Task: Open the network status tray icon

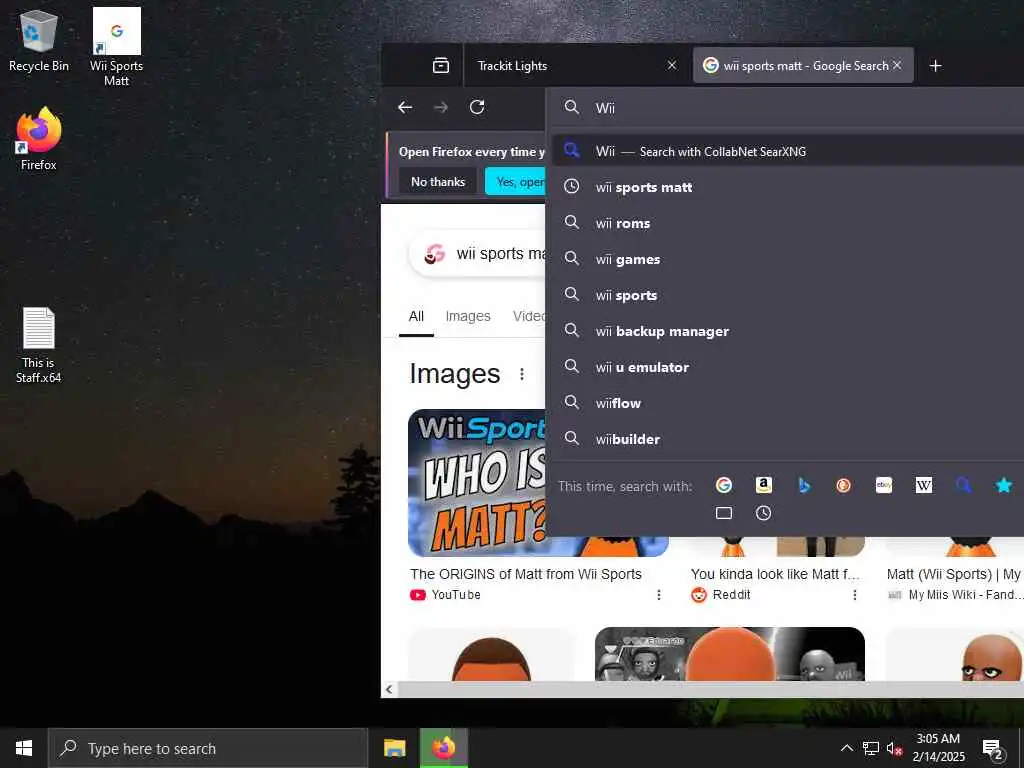Action: (871, 748)
